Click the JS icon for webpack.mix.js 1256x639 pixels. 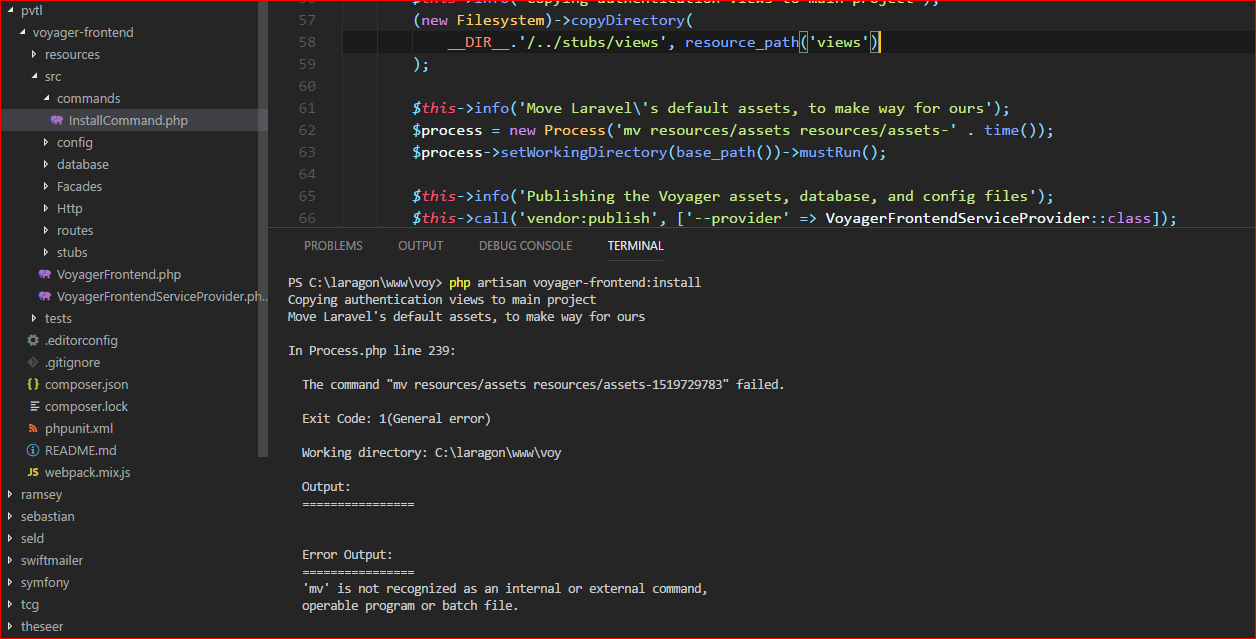point(33,472)
